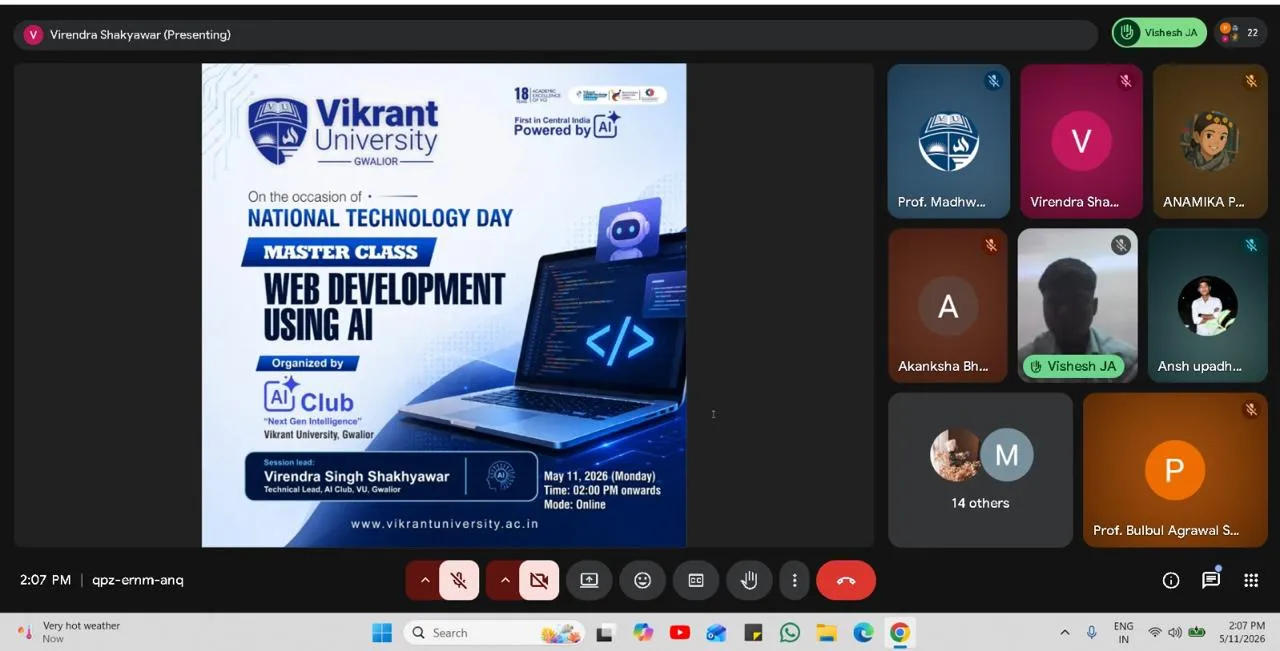Select the 14 others participant tile
Viewport: 1280px width, 651px height.
[980, 470]
